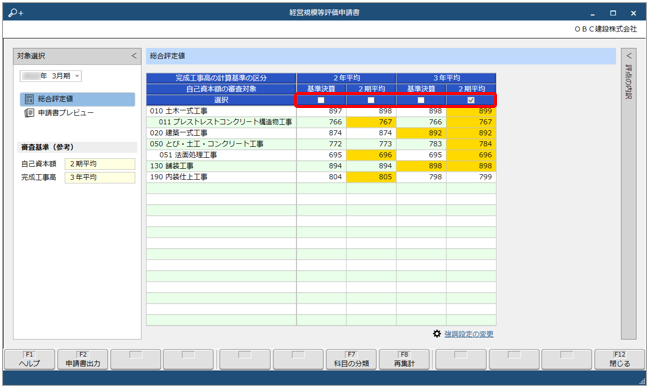Select 総合評定値 in the target list
This screenshot has width=650, height=388.
click(78, 99)
